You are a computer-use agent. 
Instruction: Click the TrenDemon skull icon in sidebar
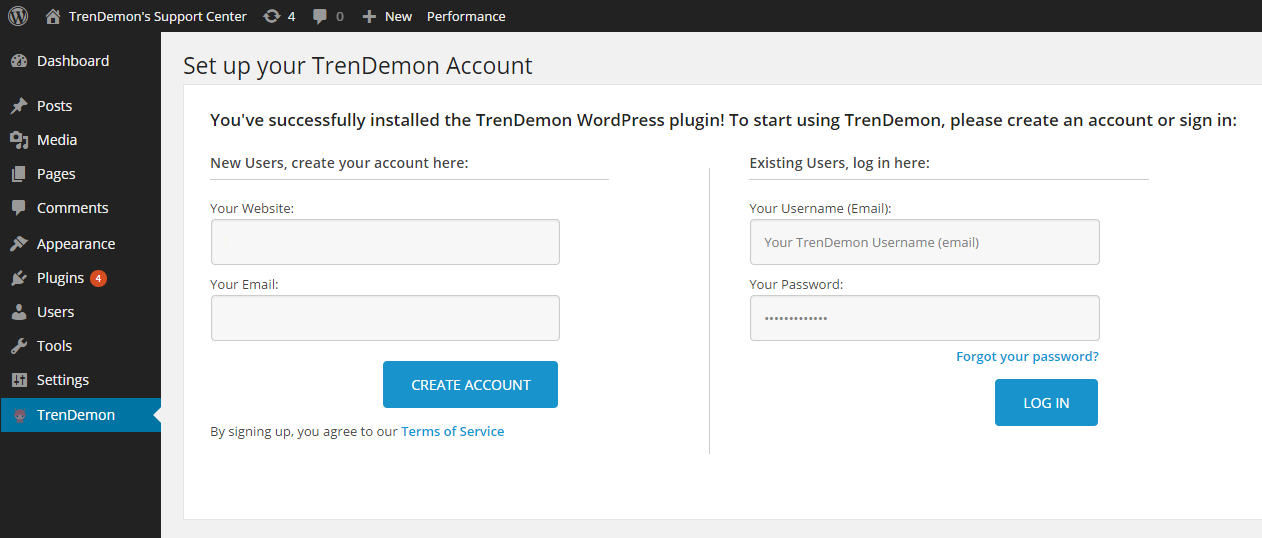coord(19,415)
